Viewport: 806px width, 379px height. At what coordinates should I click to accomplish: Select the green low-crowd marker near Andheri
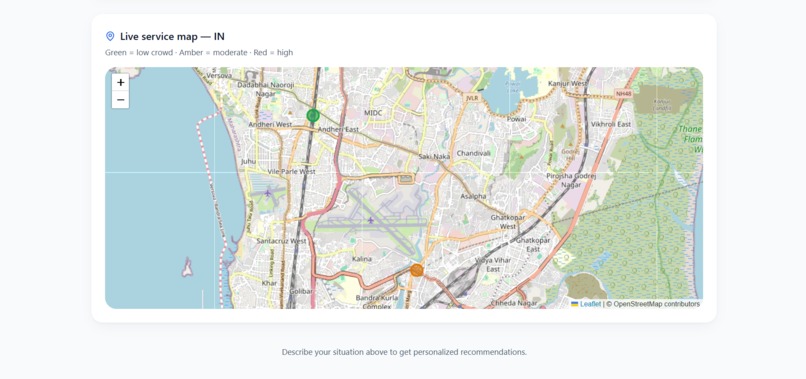313,116
